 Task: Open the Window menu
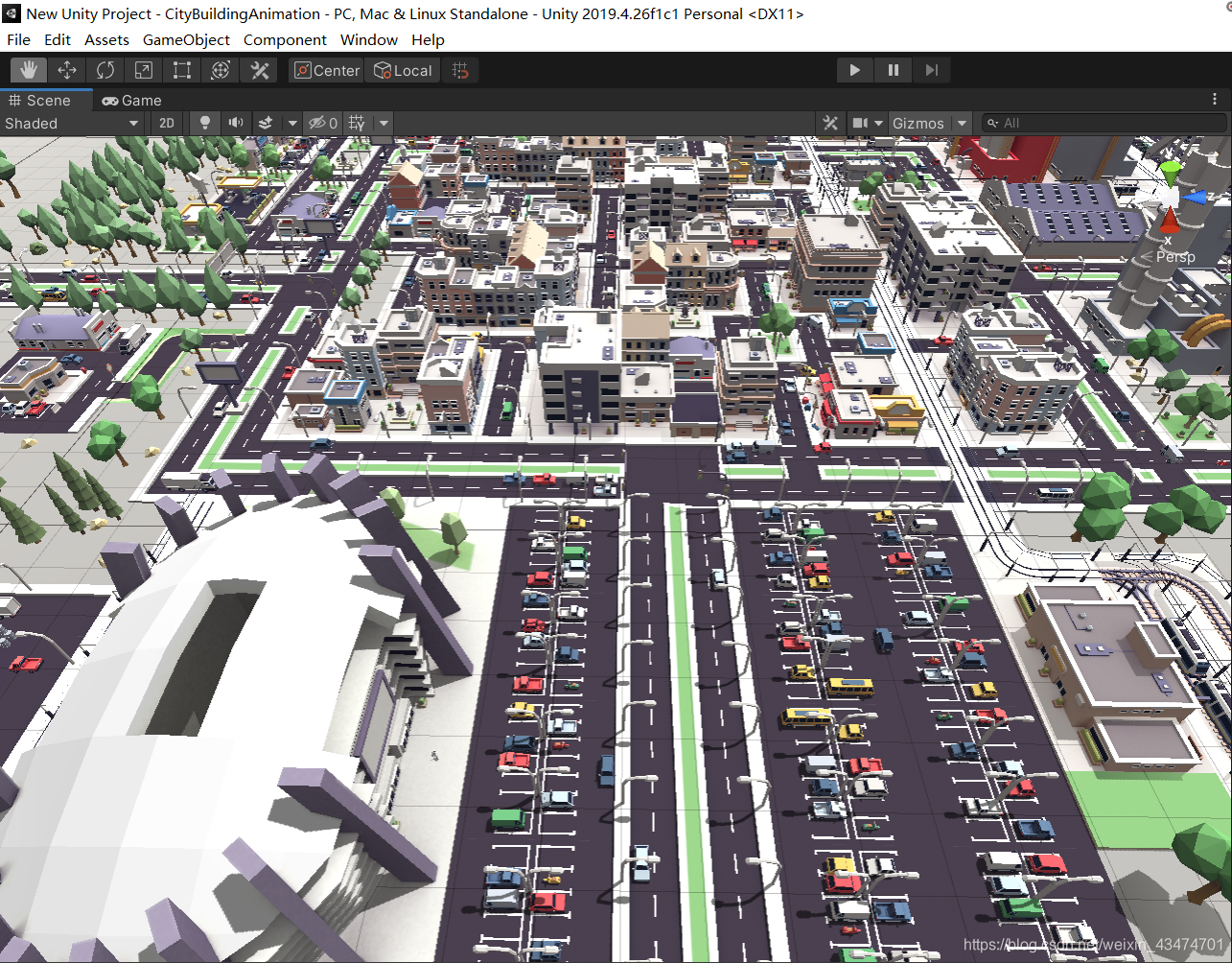[369, 39]
